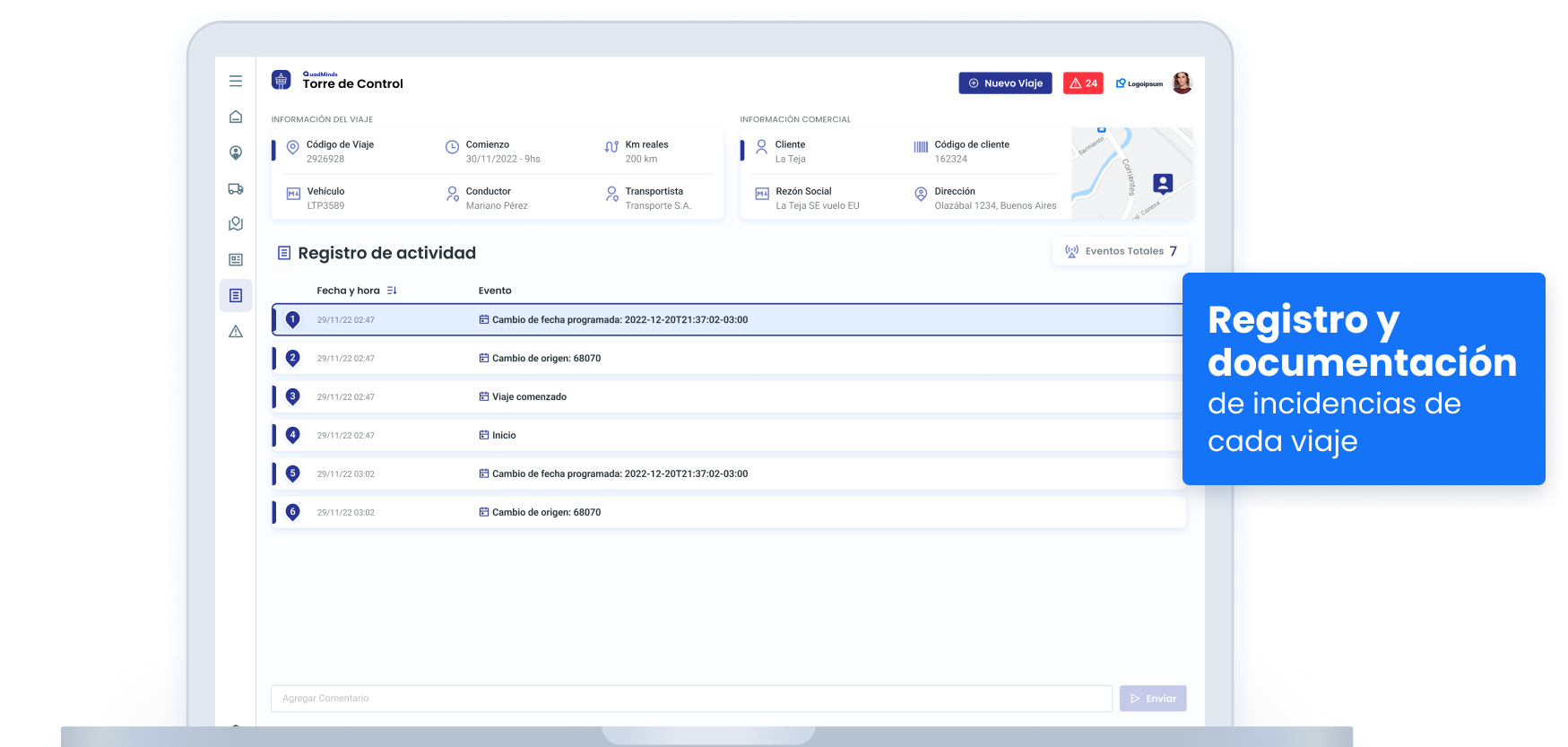Screen dimensions: 1568x747
Task: Open the hamburger menu in sidebar
Action: tap(236, 82)
